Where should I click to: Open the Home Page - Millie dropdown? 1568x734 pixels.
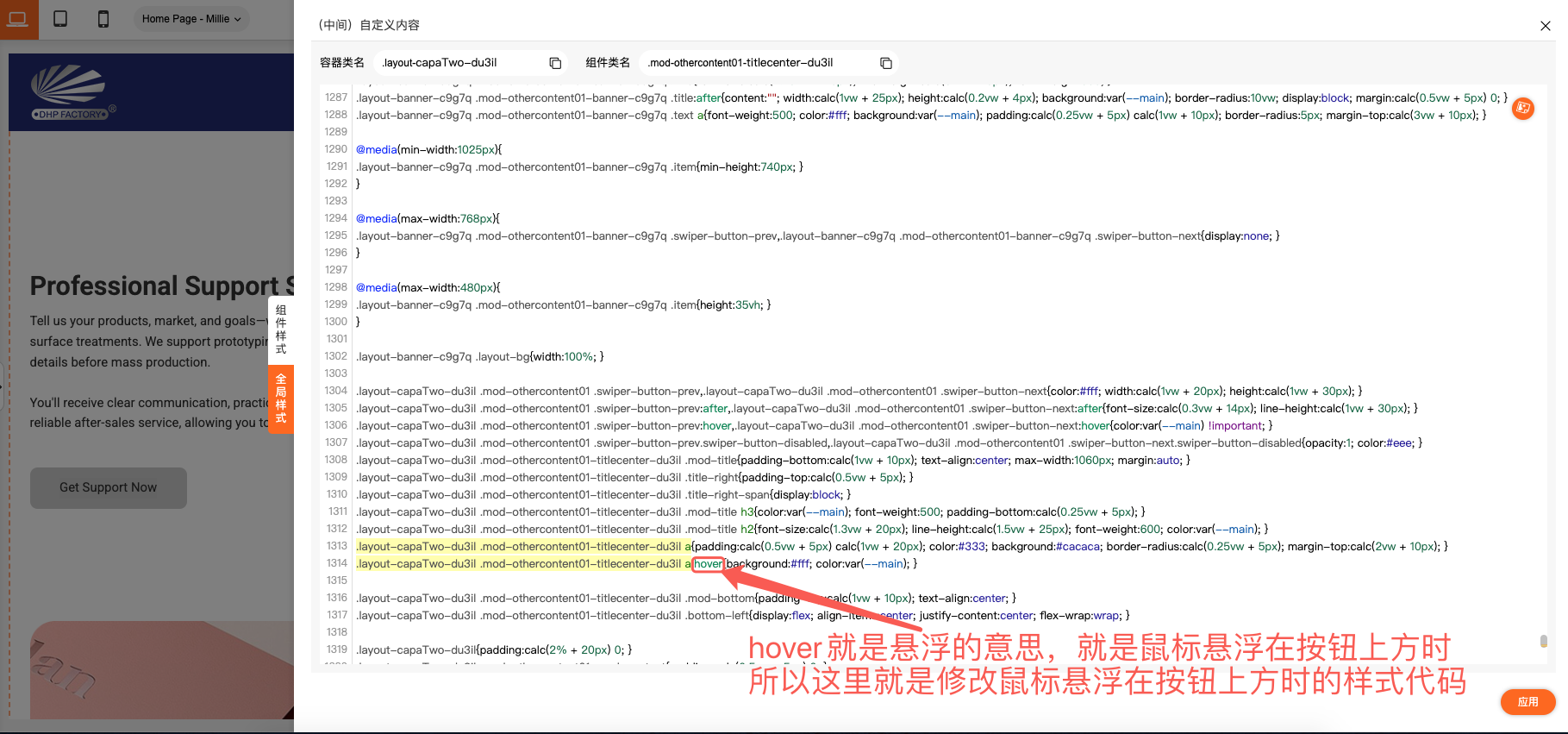[191, 19]
